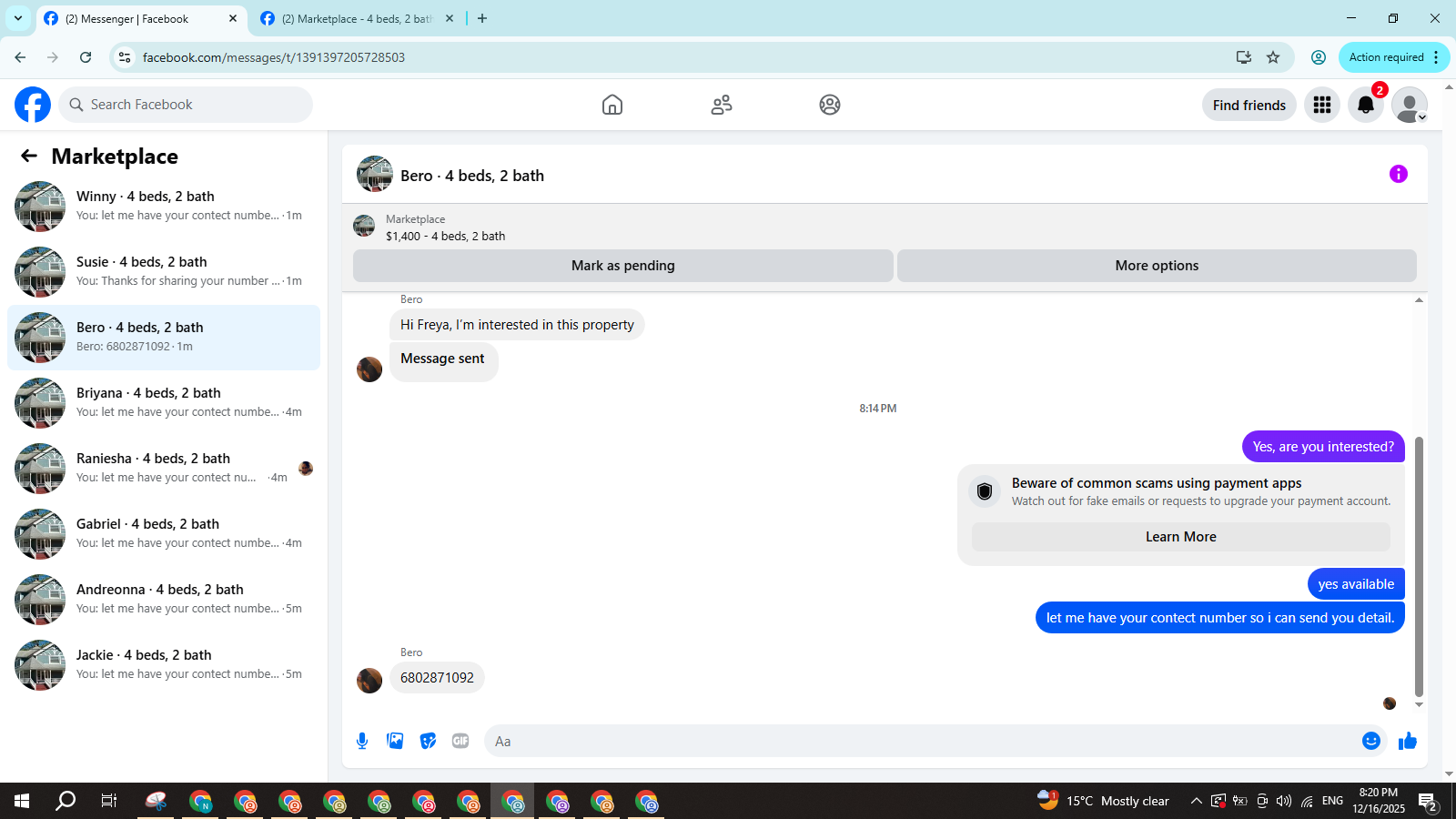Show hidden system tray icons
The width and height of the screenshot is (1456, 819).
pos(1196,801)
